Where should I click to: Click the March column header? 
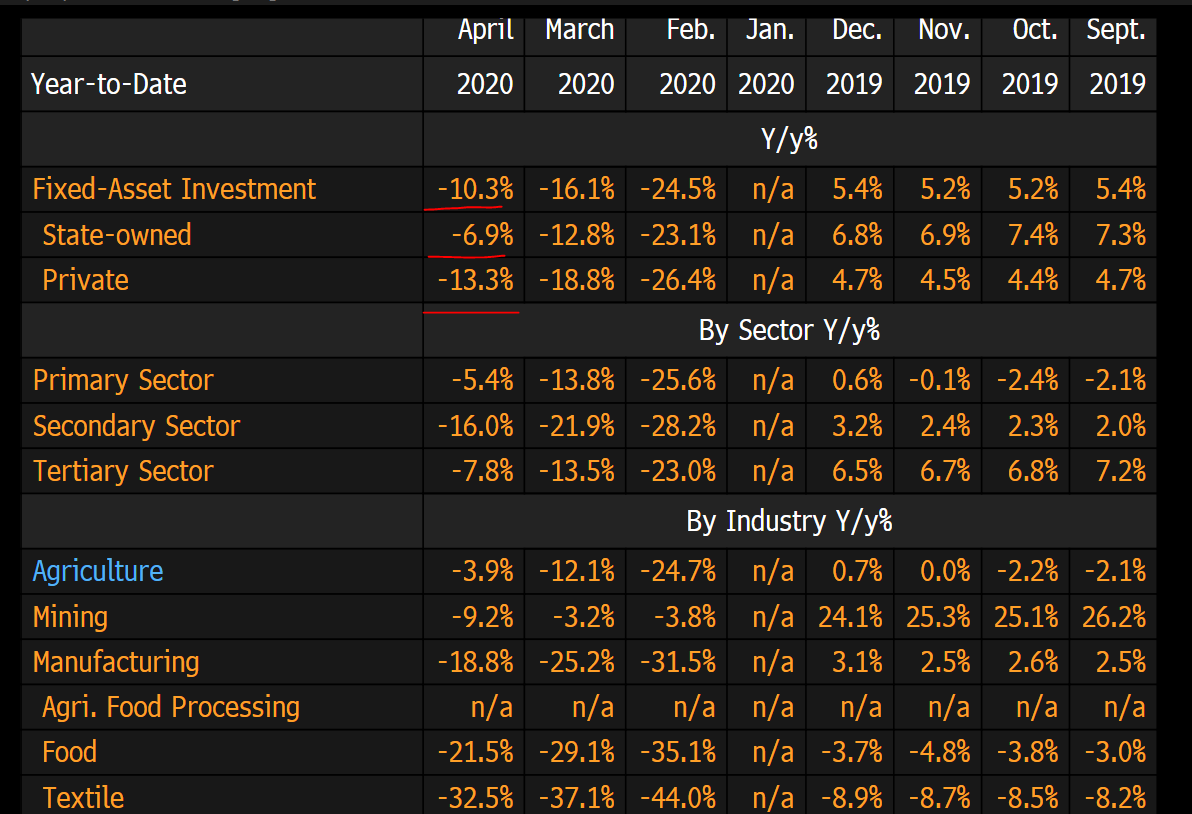point(579,30)
